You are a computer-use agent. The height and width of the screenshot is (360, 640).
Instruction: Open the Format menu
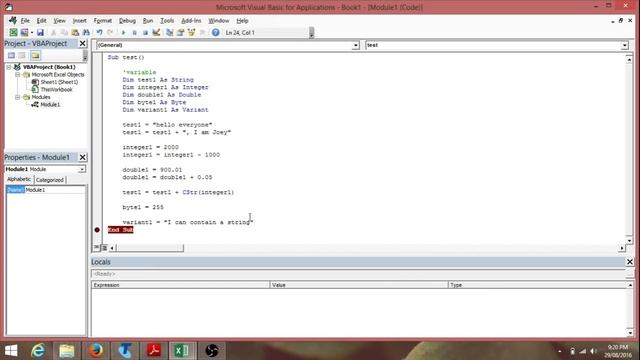tap(102, 20)
